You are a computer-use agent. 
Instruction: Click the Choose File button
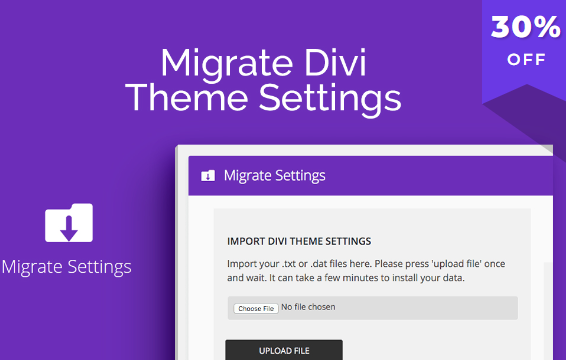tap(256, 308)
